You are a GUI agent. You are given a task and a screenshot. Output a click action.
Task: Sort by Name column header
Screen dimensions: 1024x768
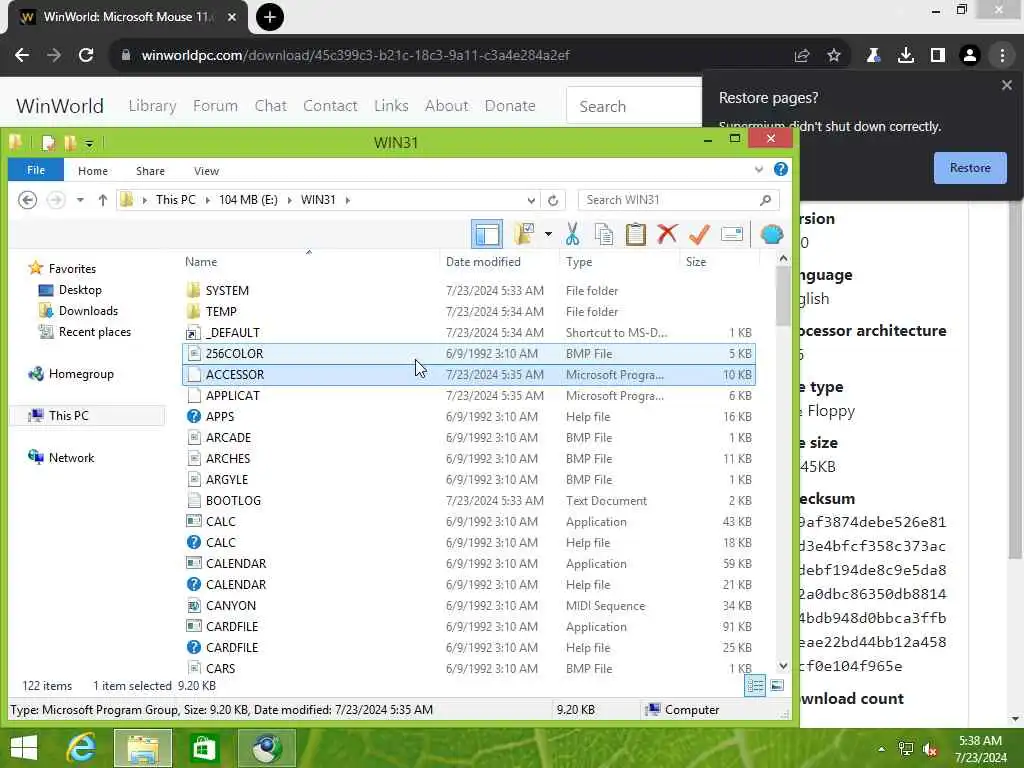click(x=200, y=262)
